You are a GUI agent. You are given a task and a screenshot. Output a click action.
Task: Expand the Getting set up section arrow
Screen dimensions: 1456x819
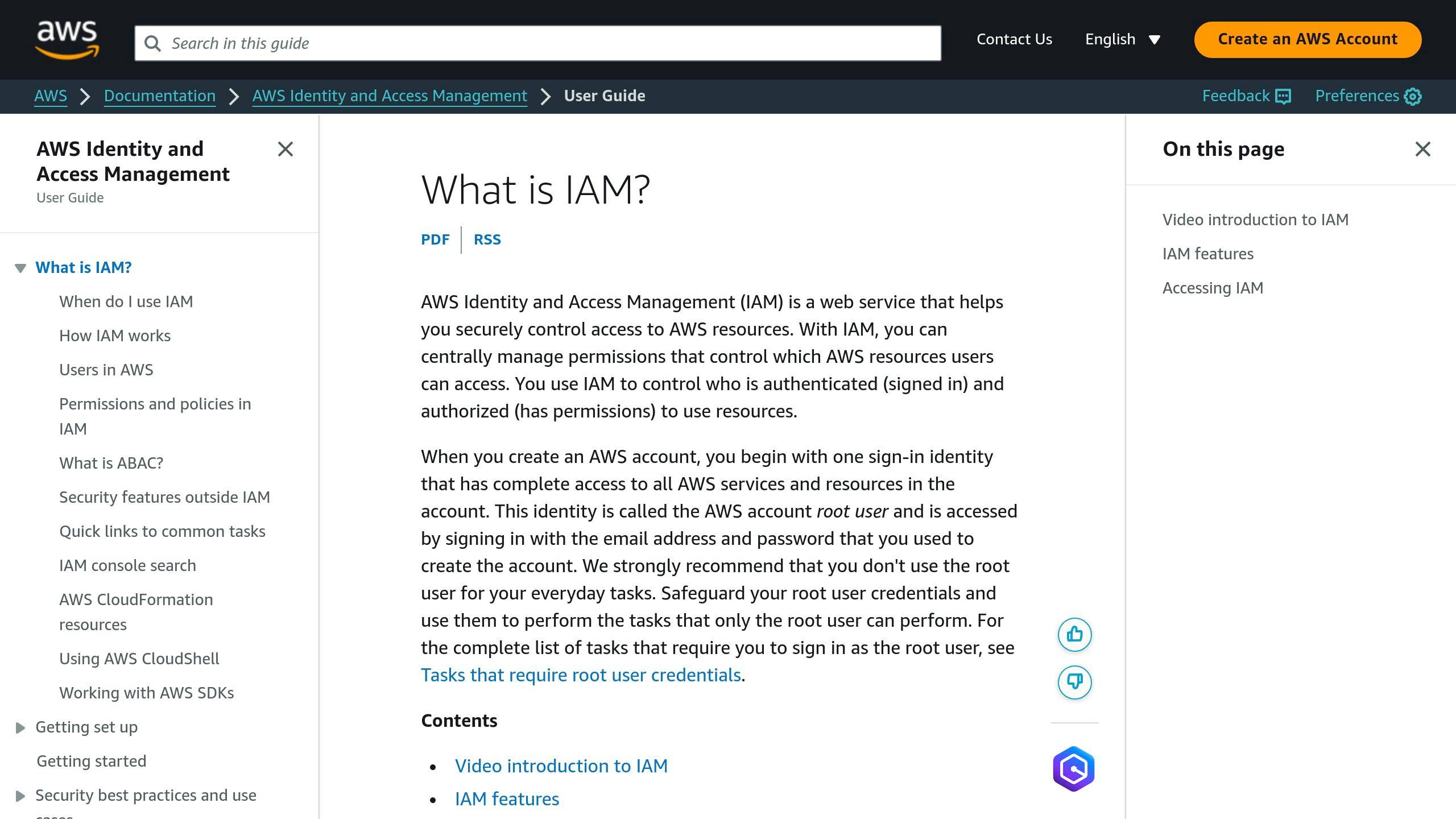click(20, 727)
